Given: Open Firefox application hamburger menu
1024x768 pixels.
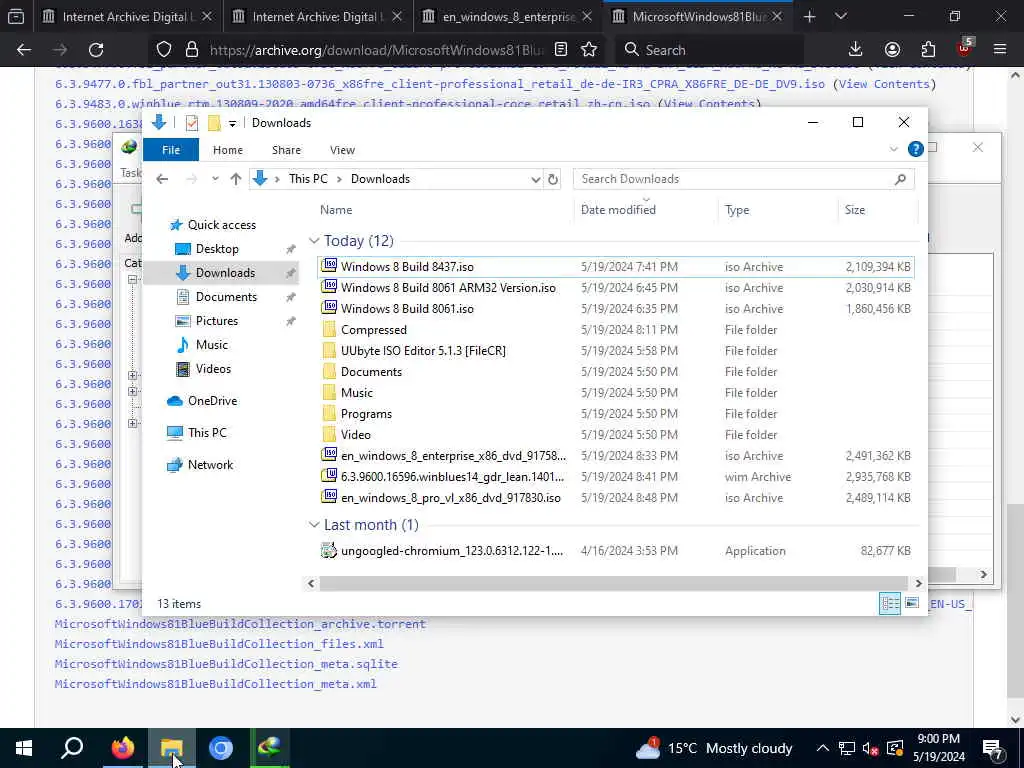Looking at the screenshot, I should click(1000, 50).
